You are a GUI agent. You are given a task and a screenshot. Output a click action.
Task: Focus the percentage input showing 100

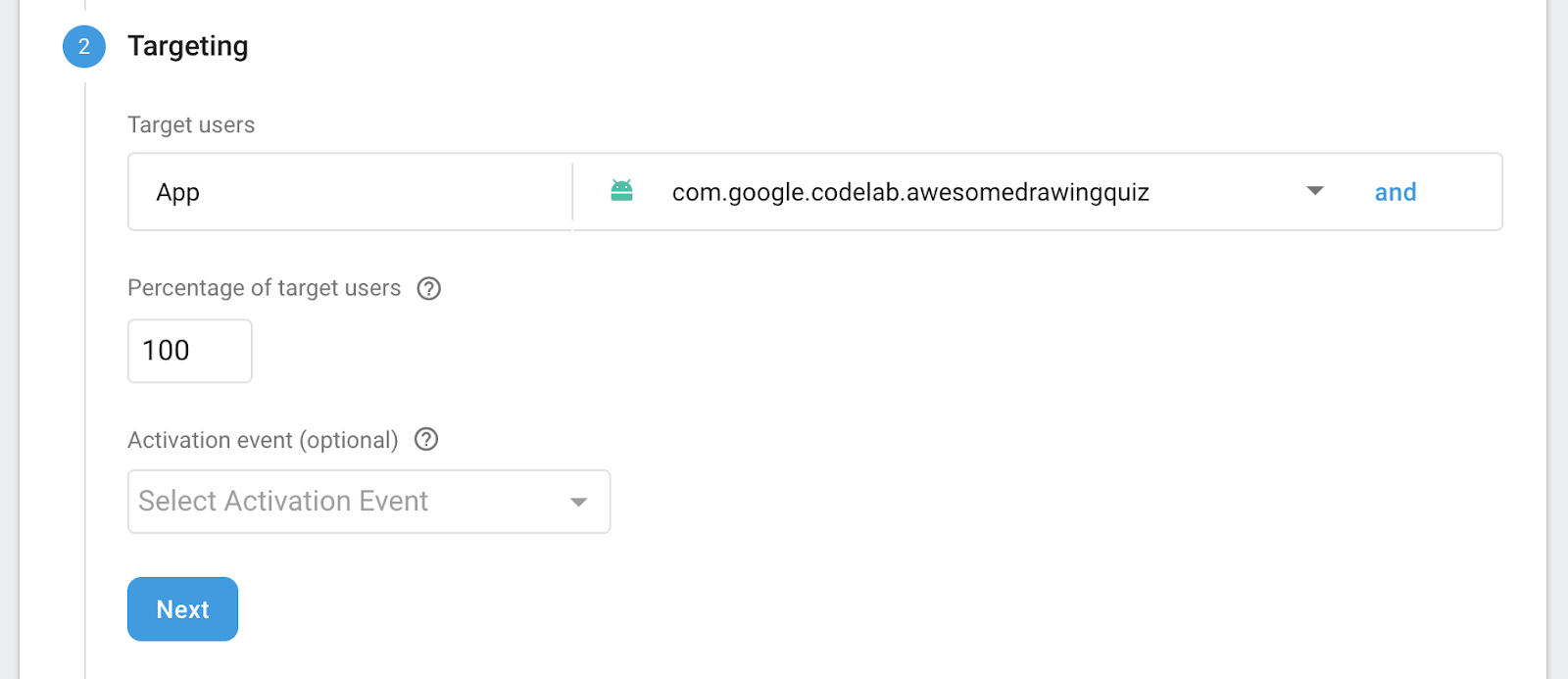[190, 351]
